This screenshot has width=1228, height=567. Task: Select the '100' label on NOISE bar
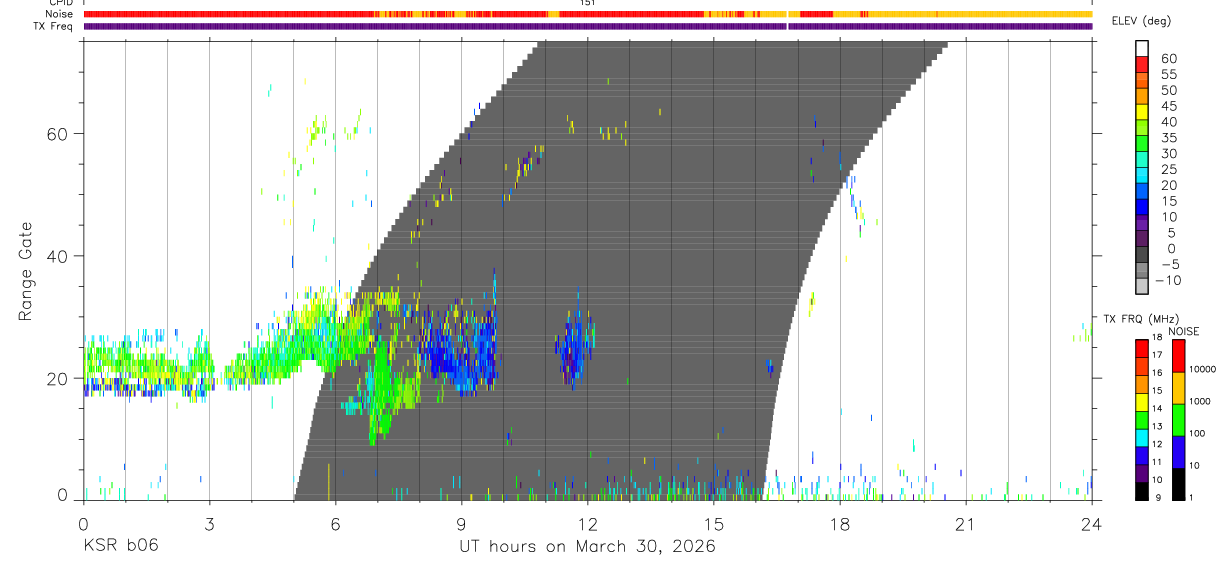point(1199,433)
